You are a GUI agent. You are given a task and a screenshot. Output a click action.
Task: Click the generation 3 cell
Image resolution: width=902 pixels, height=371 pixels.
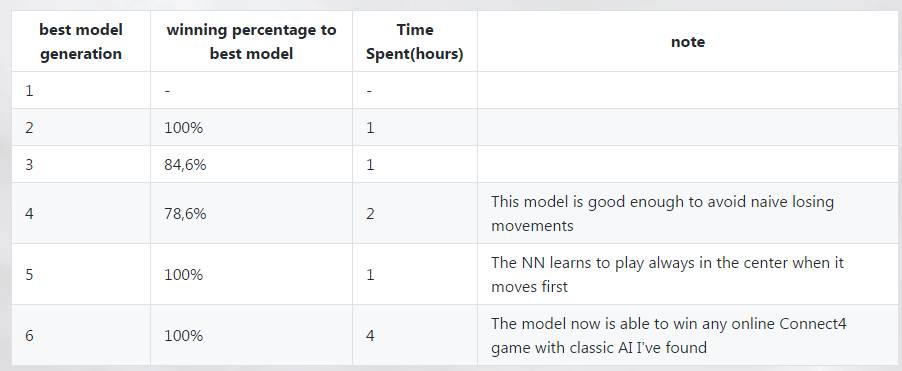[x=81, y=165]
